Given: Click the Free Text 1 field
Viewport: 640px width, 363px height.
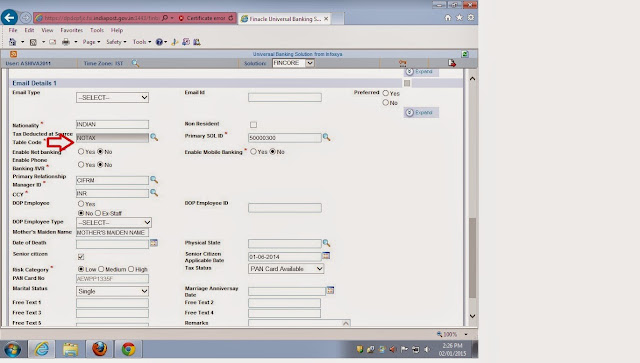Looking at the screenshot, I should point(112,303).
